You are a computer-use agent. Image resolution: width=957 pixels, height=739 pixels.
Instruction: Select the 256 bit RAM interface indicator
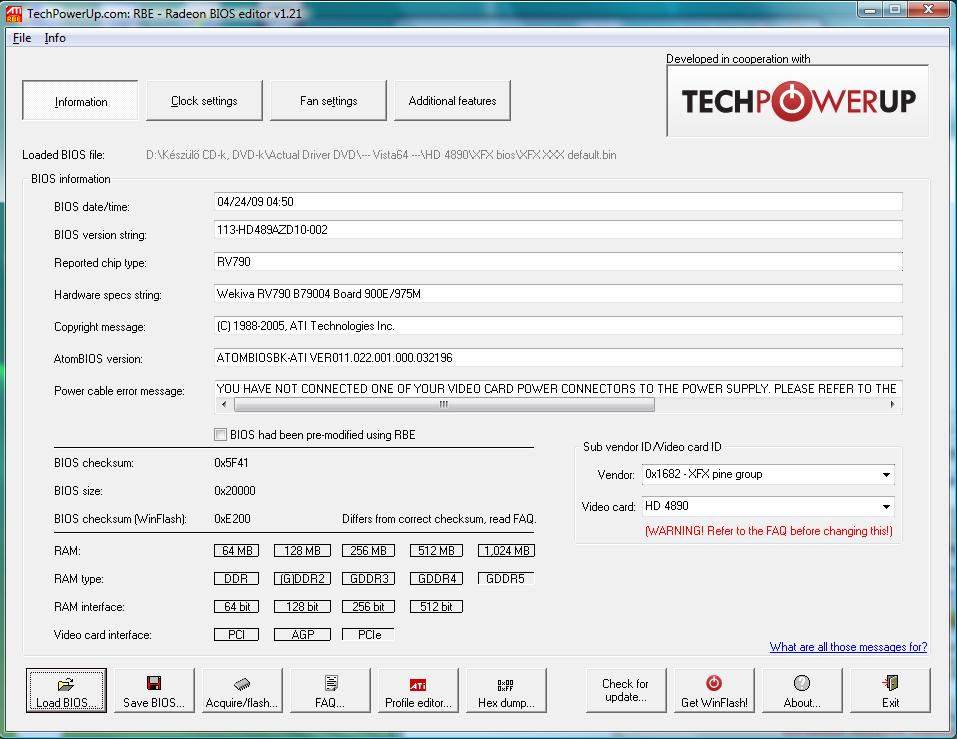(368, 607)
